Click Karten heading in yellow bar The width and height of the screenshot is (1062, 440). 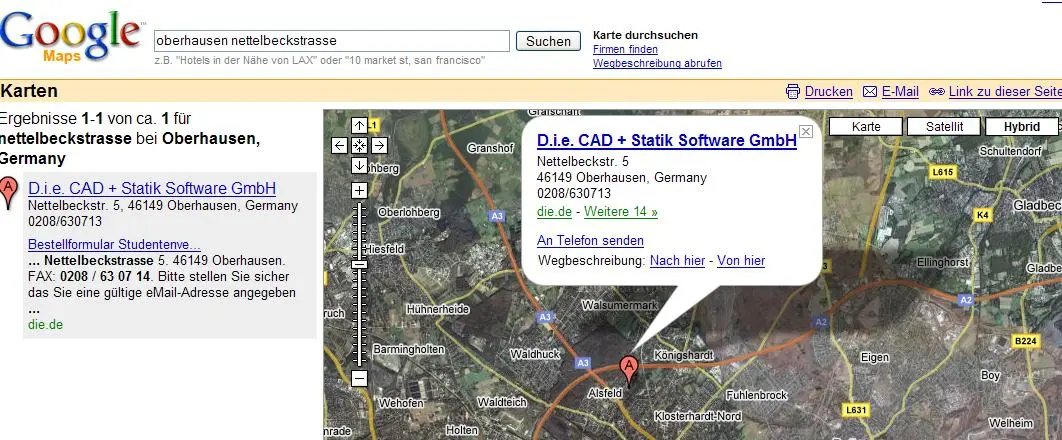tap(29, 91)
